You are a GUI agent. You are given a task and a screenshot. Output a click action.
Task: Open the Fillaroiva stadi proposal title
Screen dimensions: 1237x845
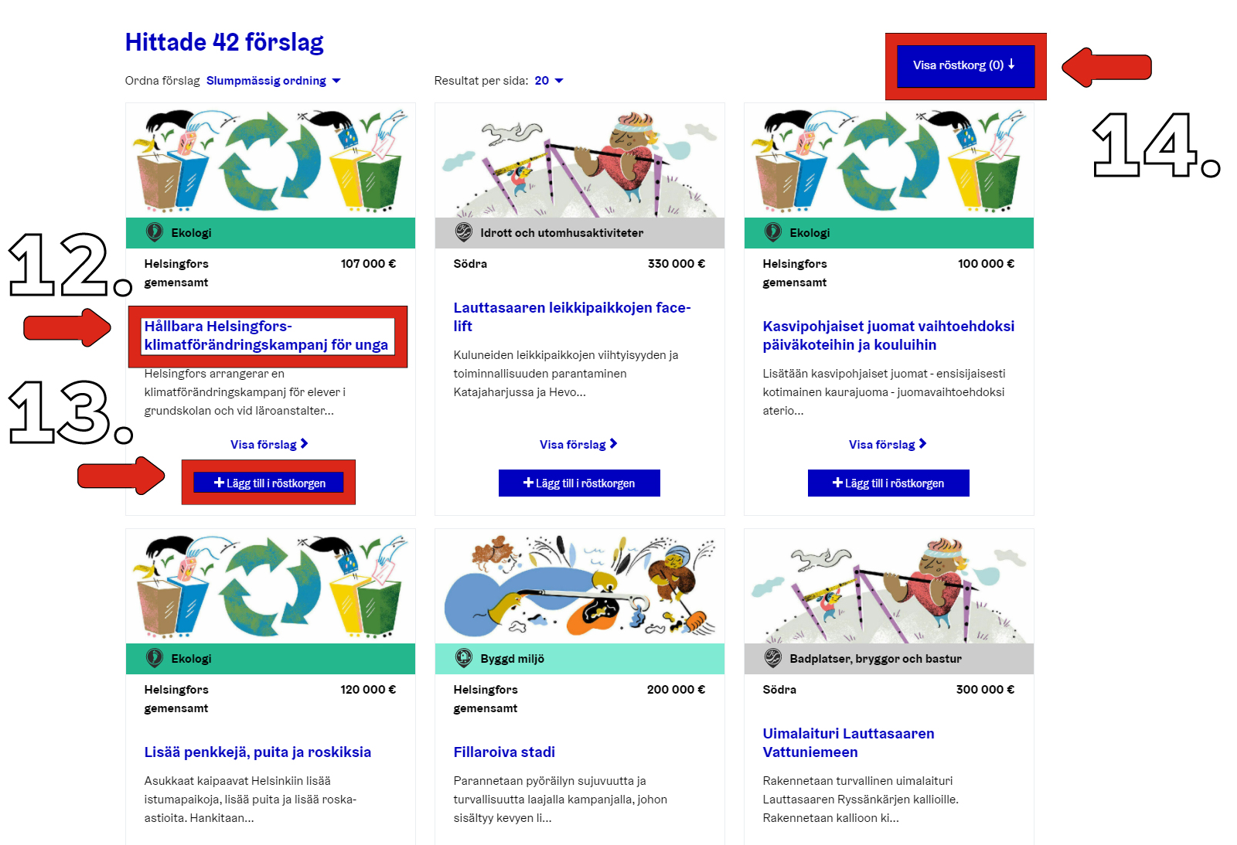point(504,752)
